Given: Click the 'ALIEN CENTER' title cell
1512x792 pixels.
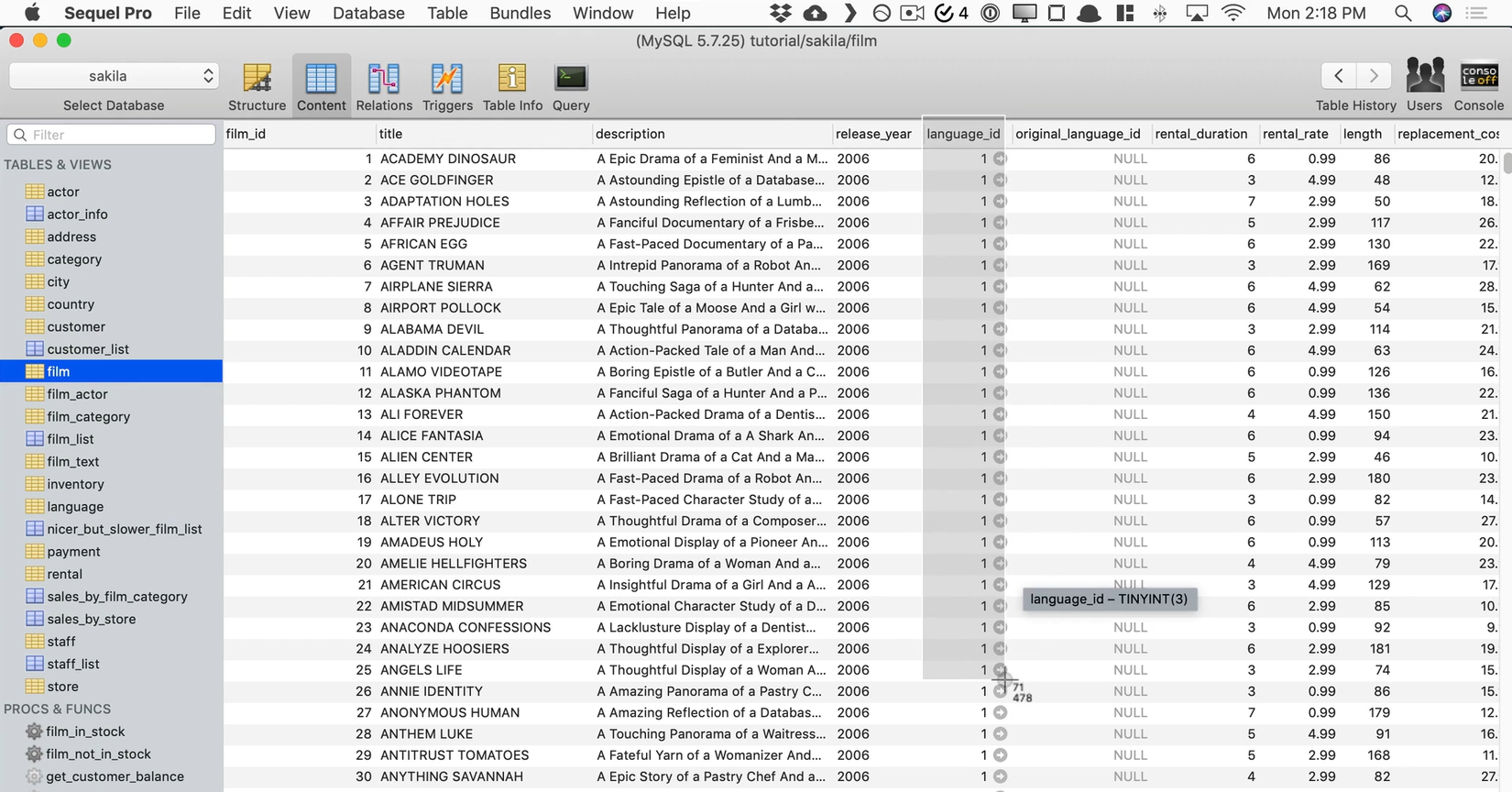Looking at the screenshot, I should [427, 457].
